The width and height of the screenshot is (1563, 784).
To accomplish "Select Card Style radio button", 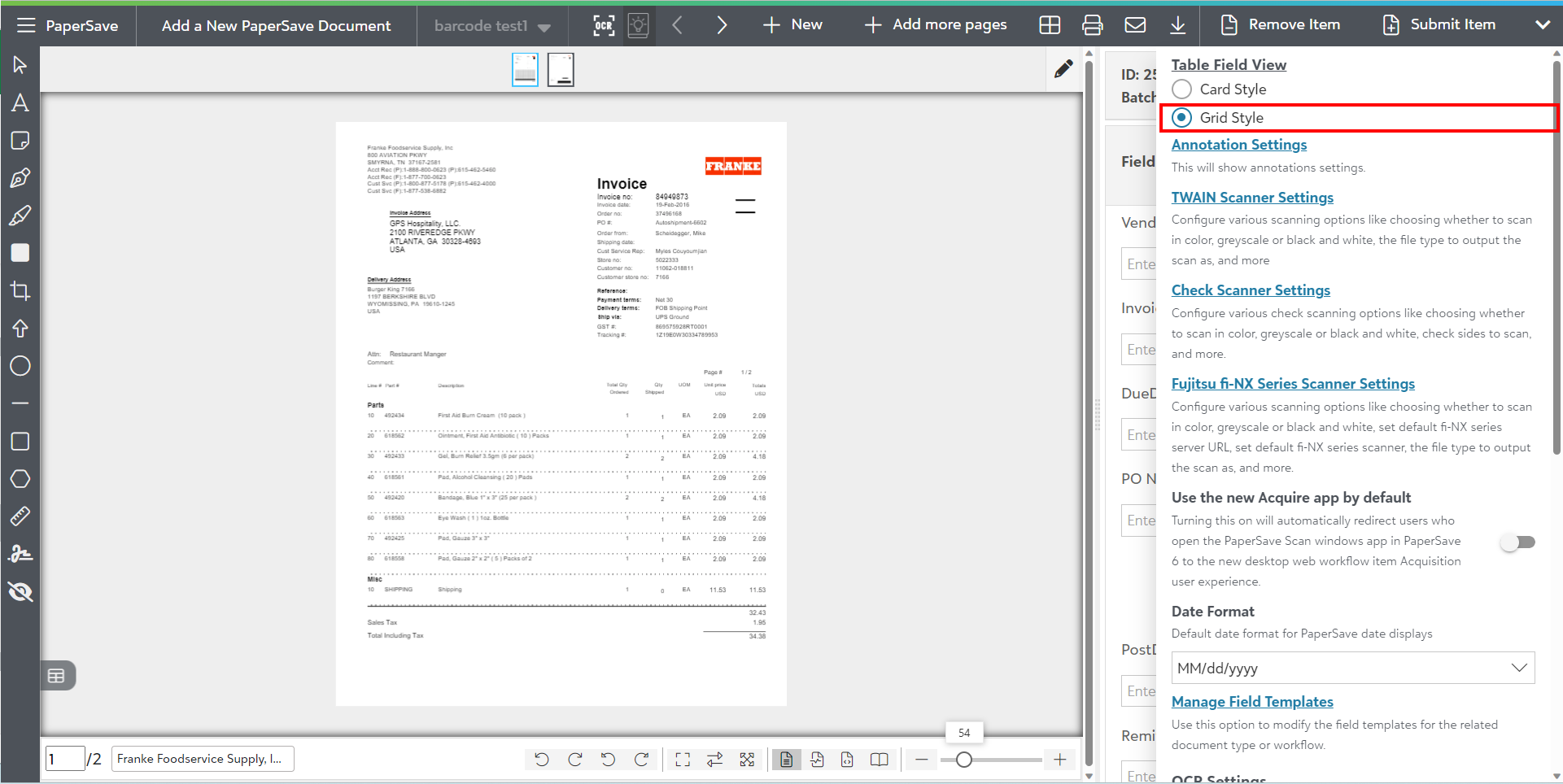I will (1182, 89).
